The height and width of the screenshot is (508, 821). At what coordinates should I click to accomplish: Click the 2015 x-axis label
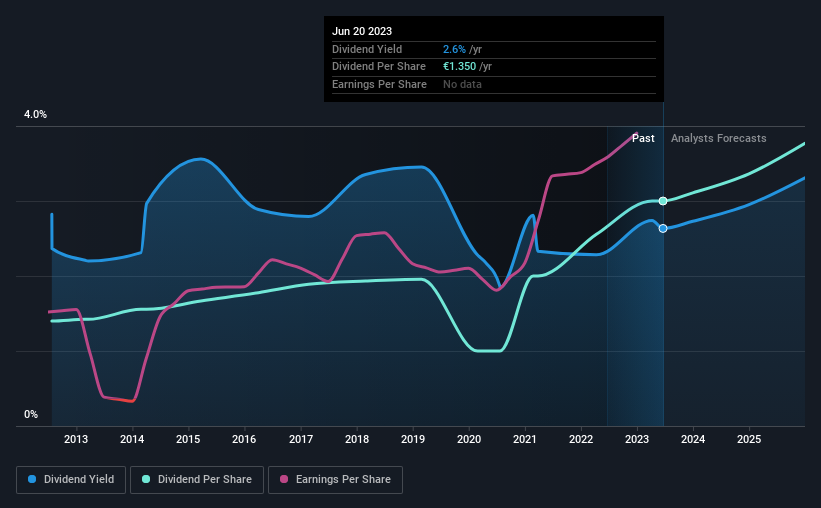188,439
